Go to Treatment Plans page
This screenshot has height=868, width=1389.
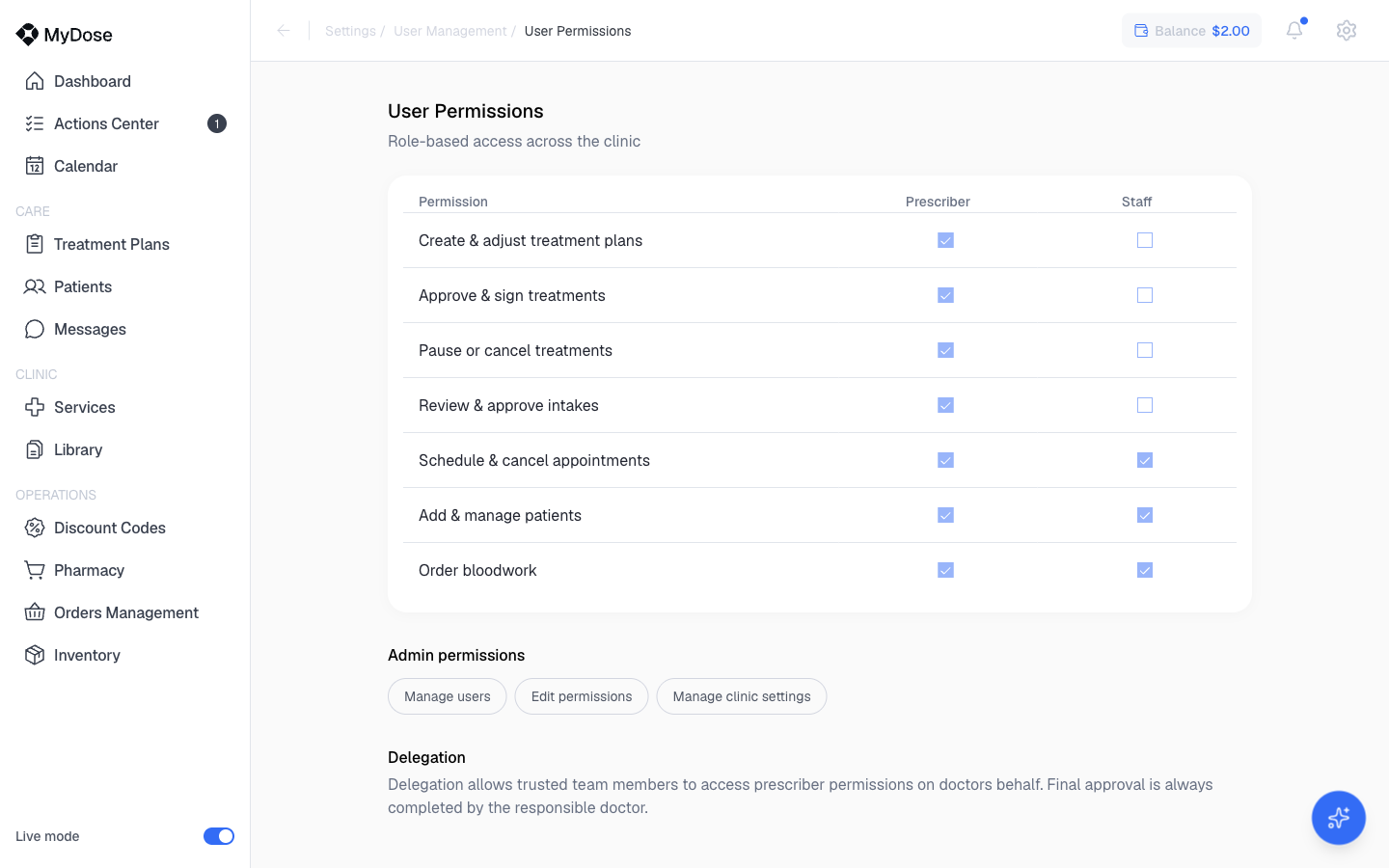pyautogui.click(x=124, y=244)
